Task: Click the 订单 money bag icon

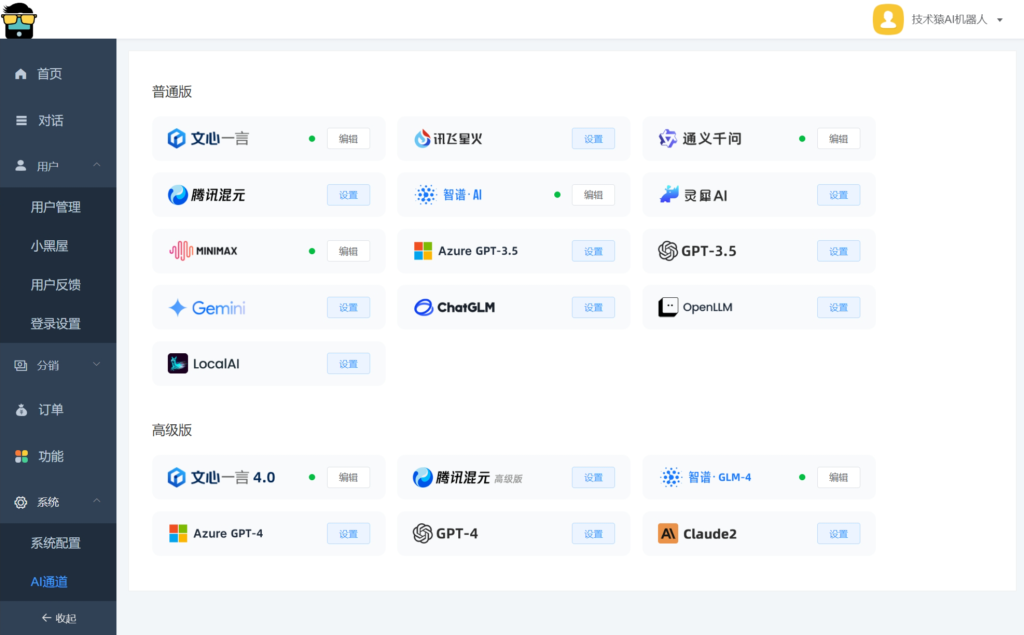Action: [x=21, y=410]
